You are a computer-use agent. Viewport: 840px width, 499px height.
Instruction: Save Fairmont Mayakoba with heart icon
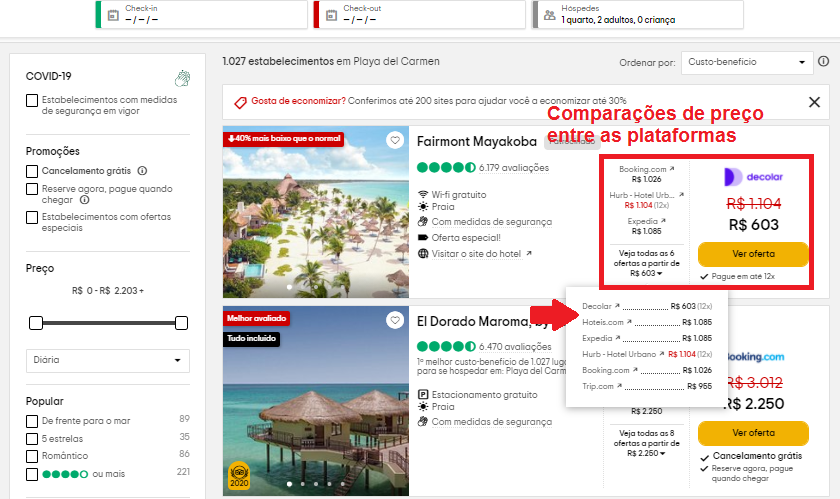395,140
